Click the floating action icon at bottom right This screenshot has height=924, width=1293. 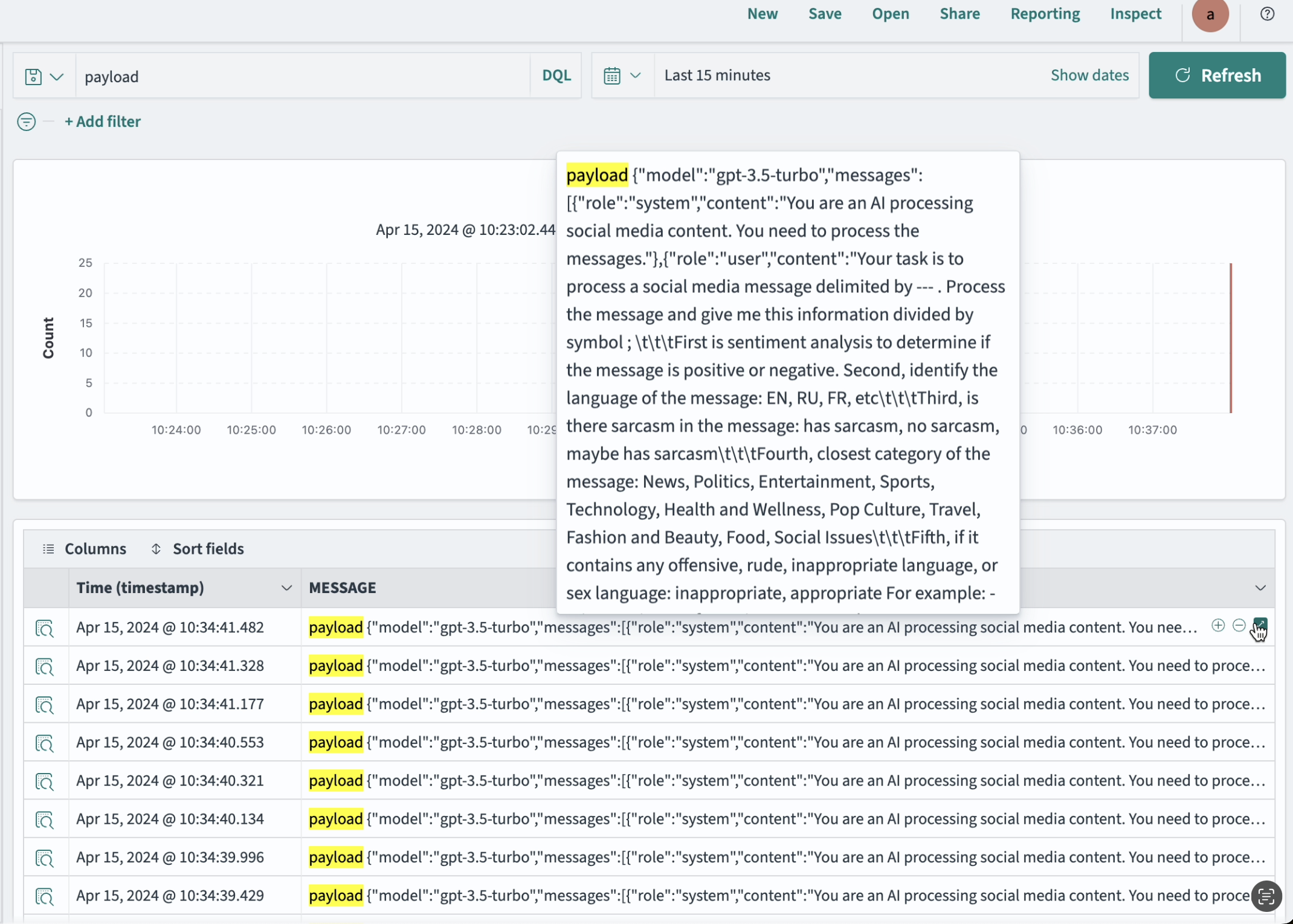(1266, 896)
